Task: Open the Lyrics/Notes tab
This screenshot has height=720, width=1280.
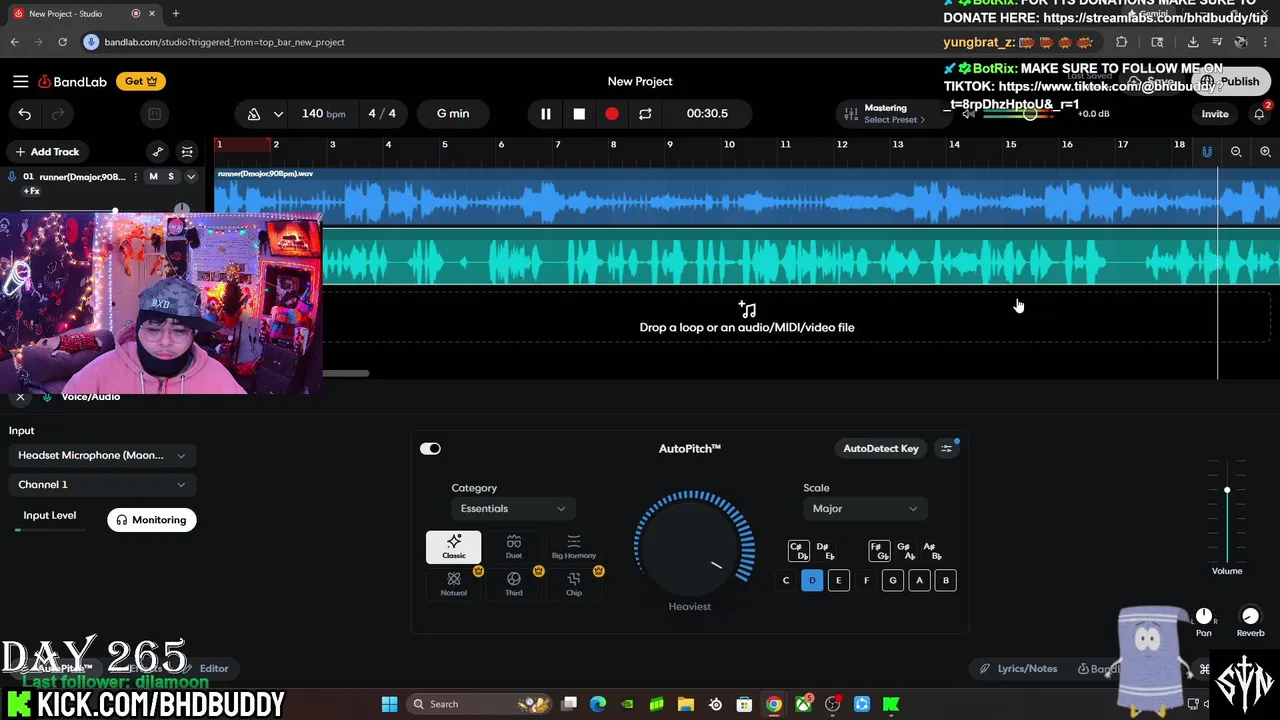Action: (x=1019, y=669)
